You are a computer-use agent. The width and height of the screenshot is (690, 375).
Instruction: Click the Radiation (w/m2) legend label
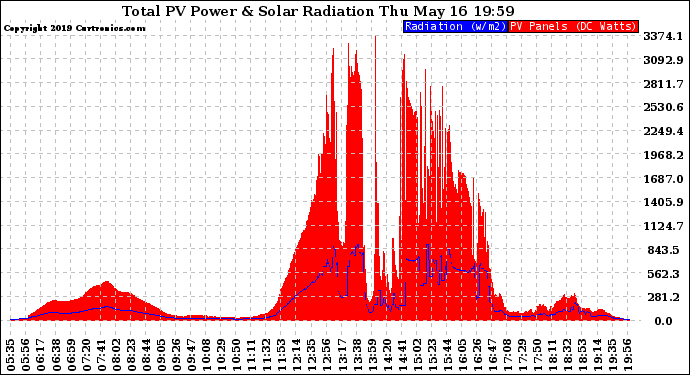(x=455, y=26)
